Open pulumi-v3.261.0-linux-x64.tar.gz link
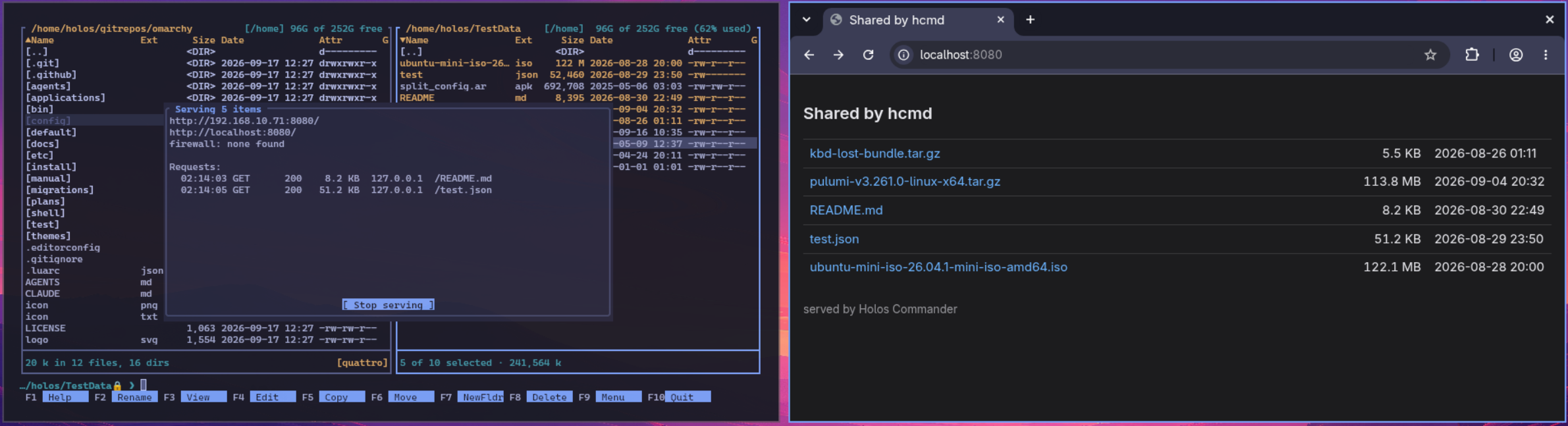 click(x=905, y=182)
